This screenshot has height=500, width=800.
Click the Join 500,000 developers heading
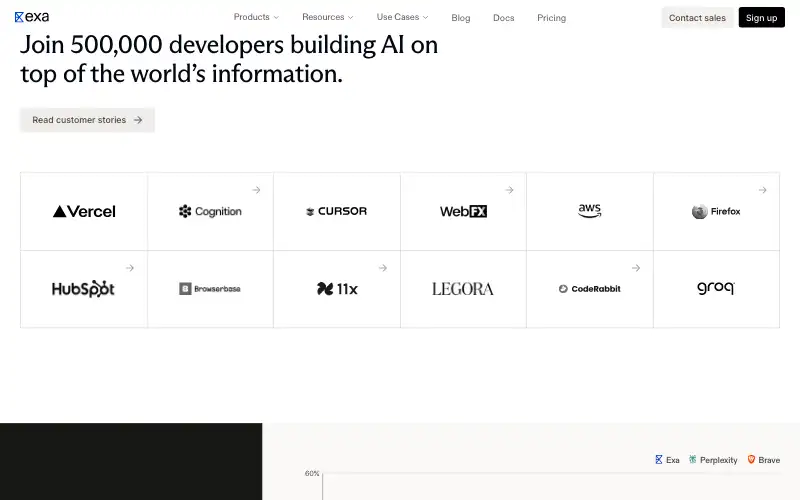coord(229,59)
